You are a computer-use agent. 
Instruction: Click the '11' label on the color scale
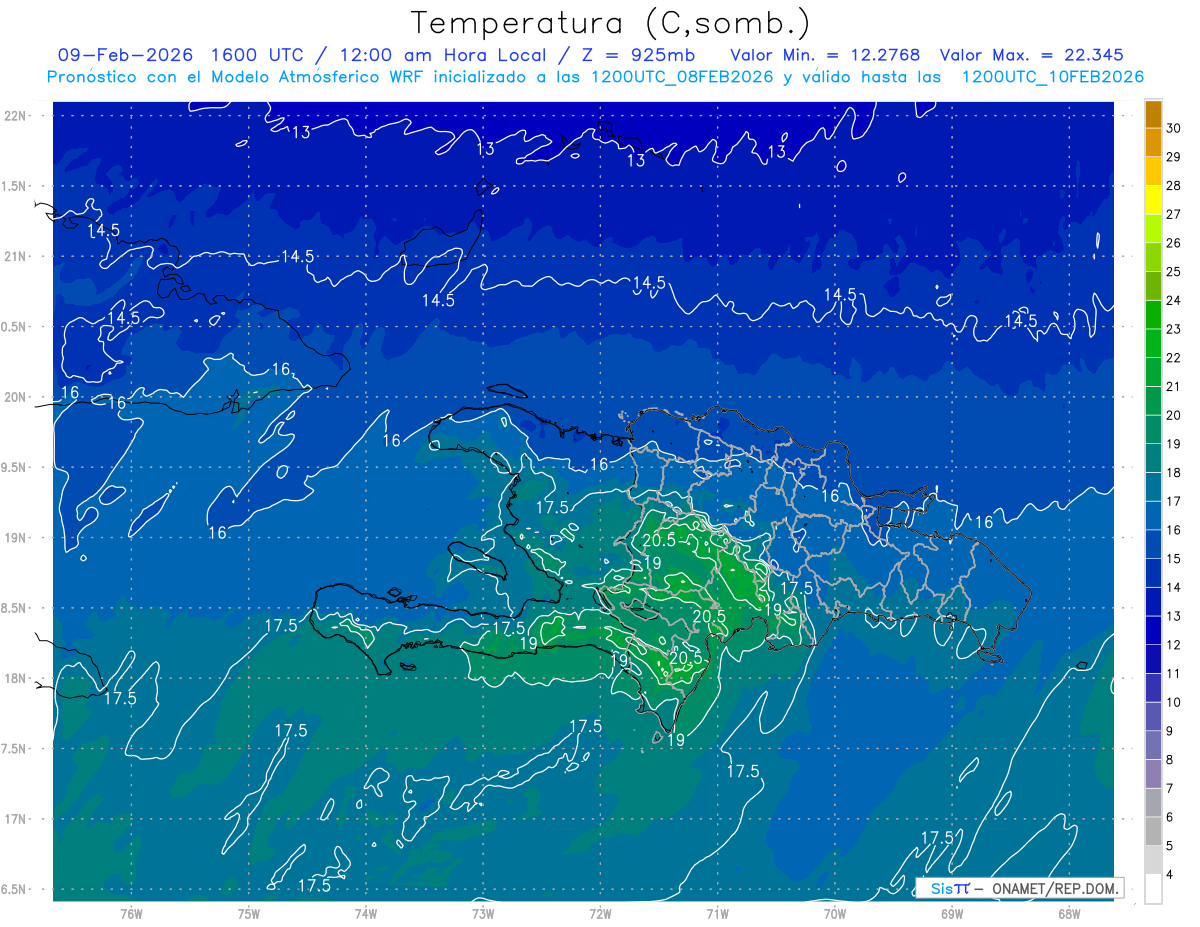(1174, 674)
